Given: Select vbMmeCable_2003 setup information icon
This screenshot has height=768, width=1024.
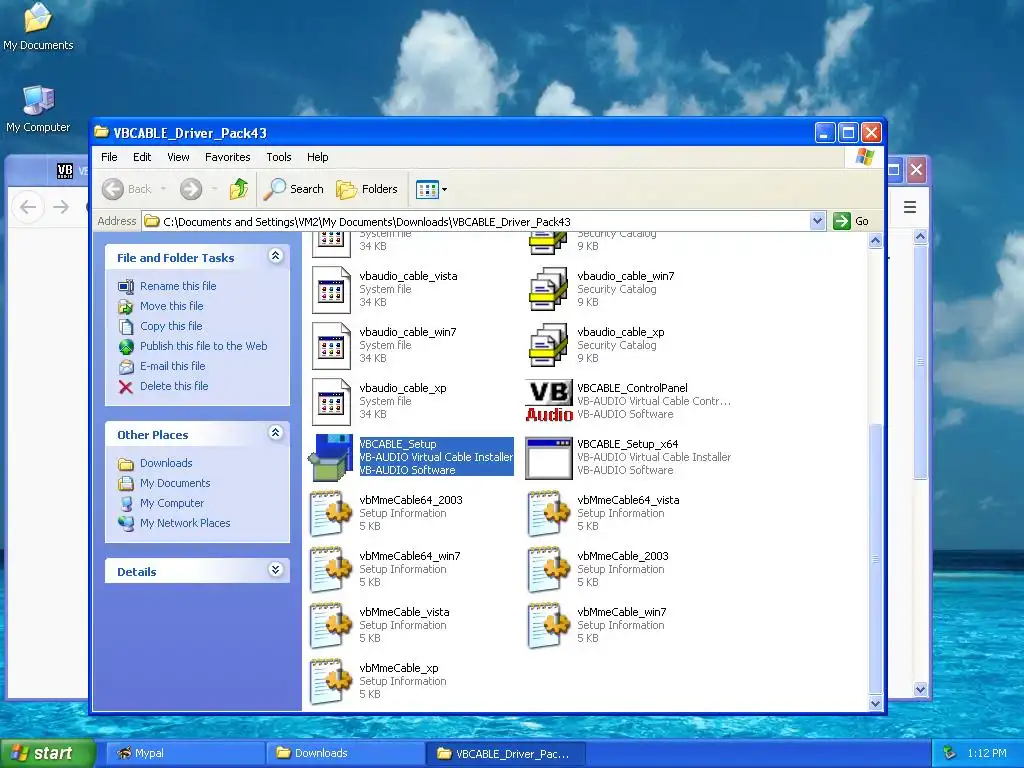Looking at the screenshot, I should [x=549, y=570].
